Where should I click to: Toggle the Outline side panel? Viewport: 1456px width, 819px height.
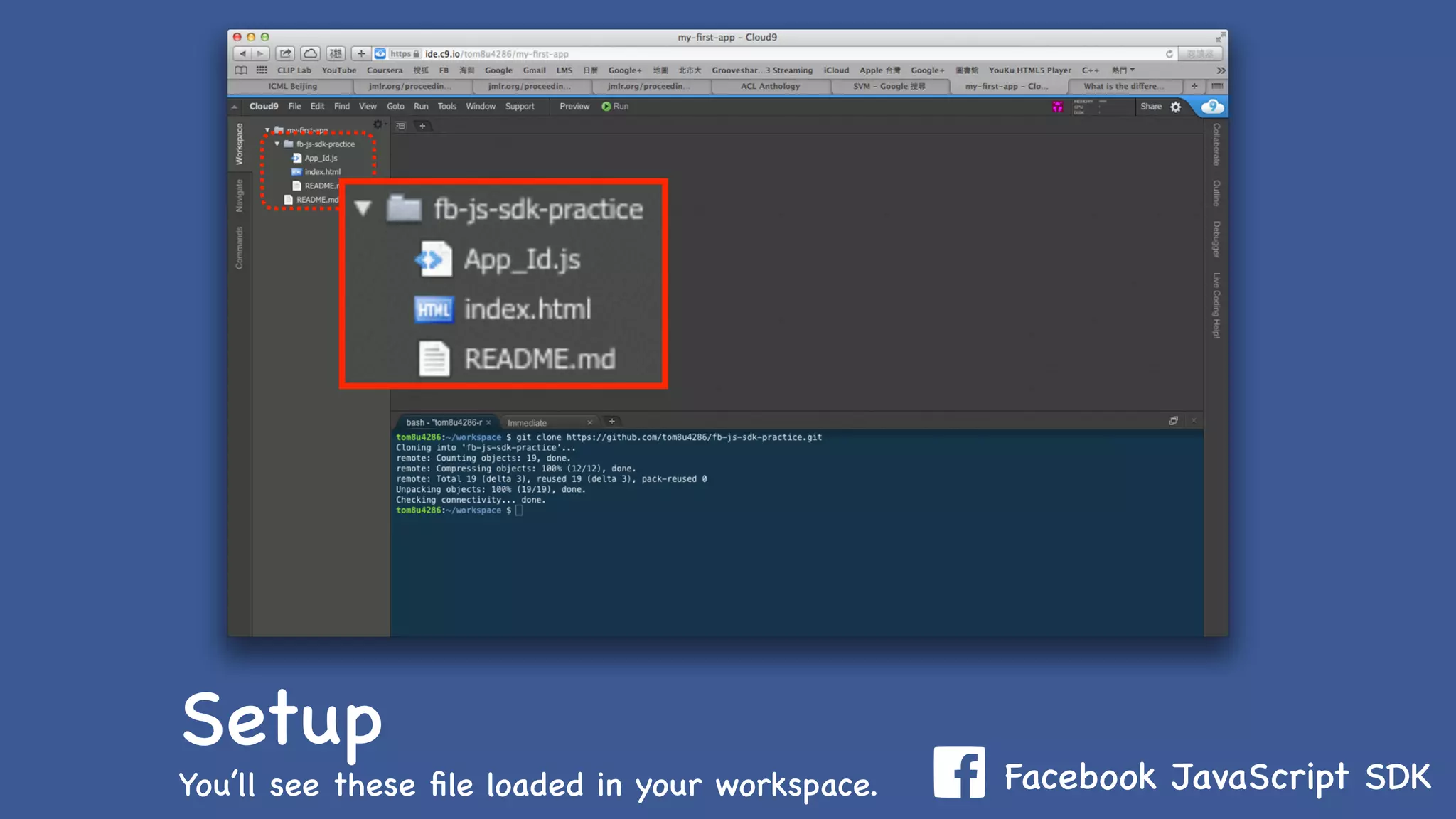1216,193
